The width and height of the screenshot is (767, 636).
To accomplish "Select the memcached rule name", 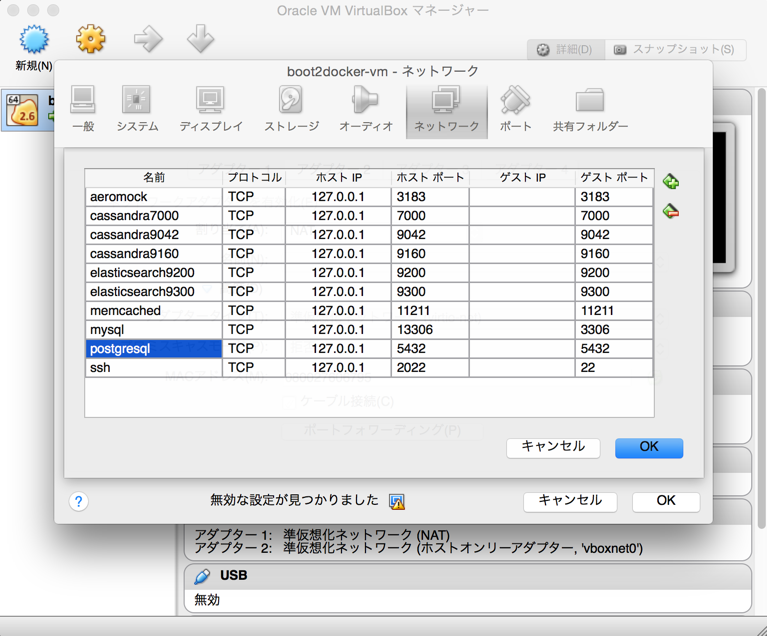I will click(x=154, y=311).
